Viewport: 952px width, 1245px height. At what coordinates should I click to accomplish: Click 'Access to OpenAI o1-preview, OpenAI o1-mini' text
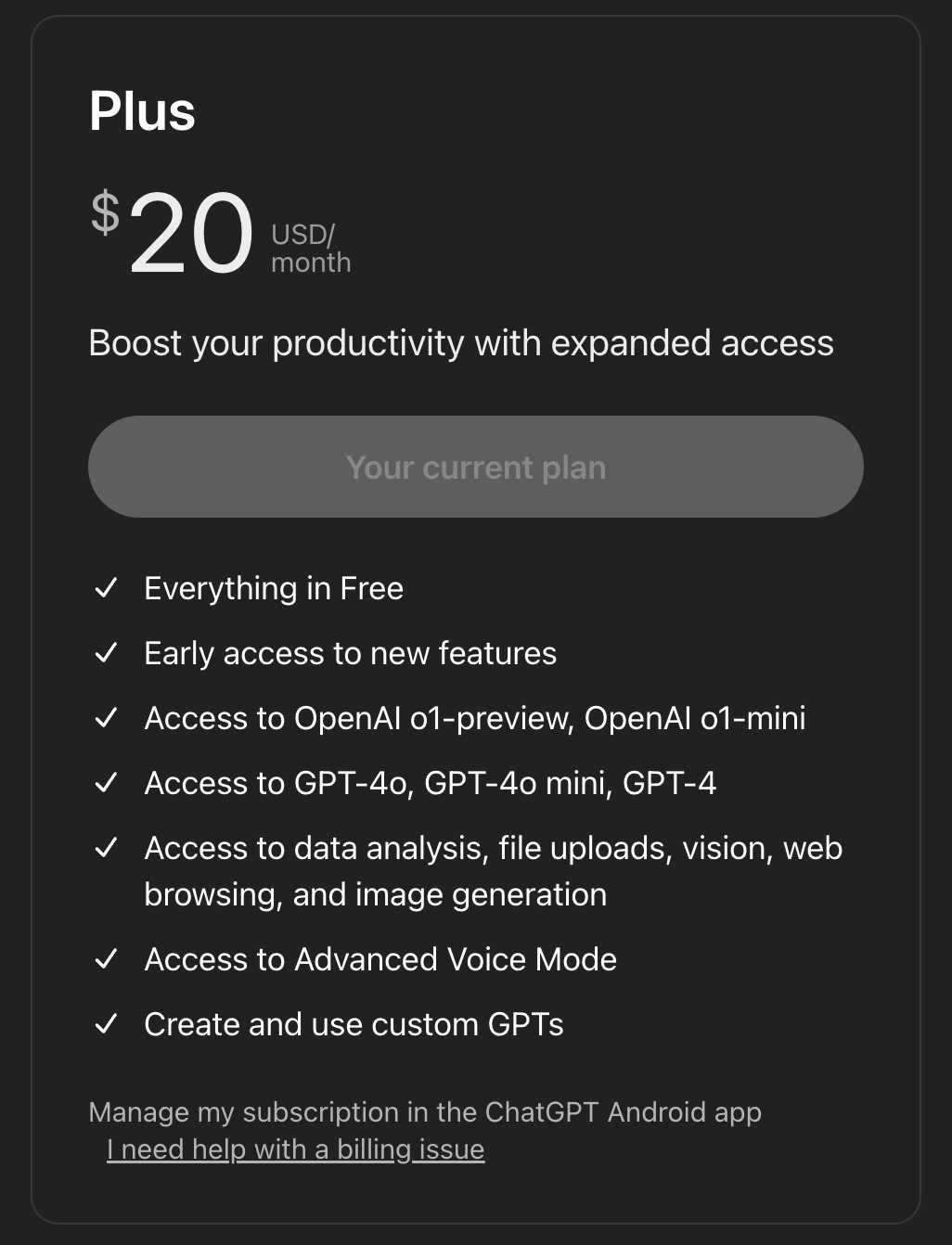pos(475,718)
